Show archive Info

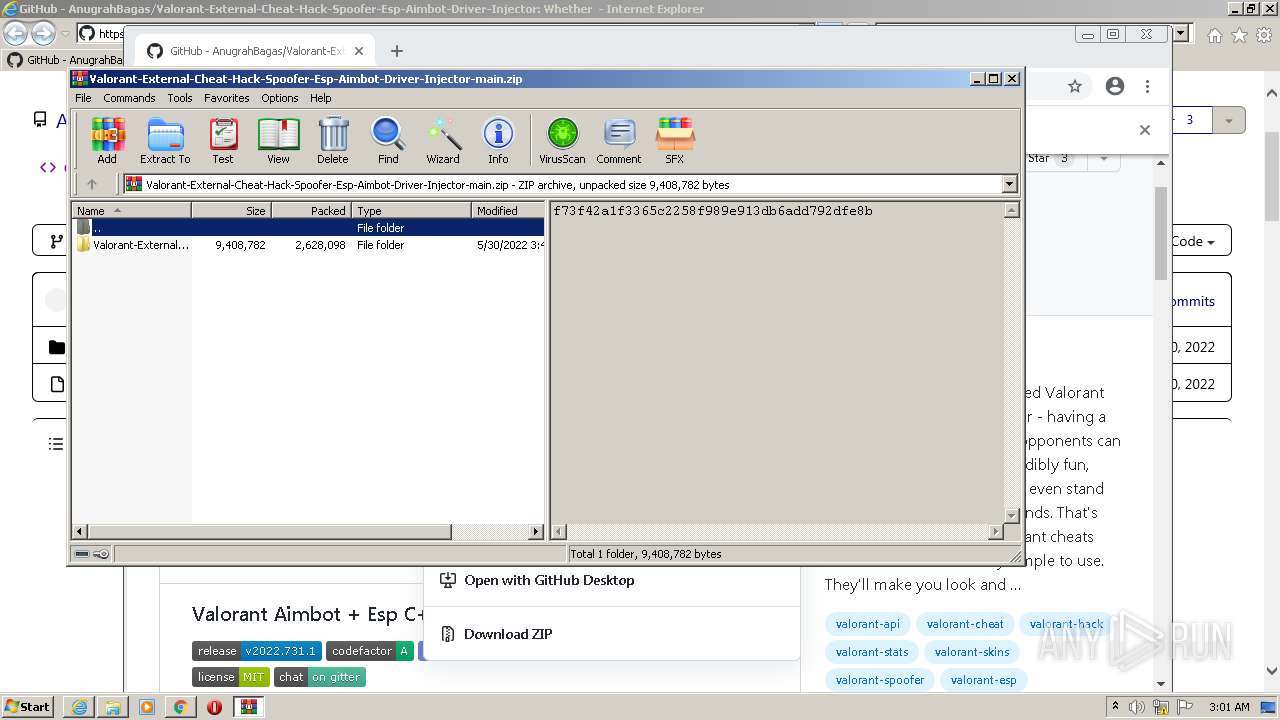coord(498,140)
